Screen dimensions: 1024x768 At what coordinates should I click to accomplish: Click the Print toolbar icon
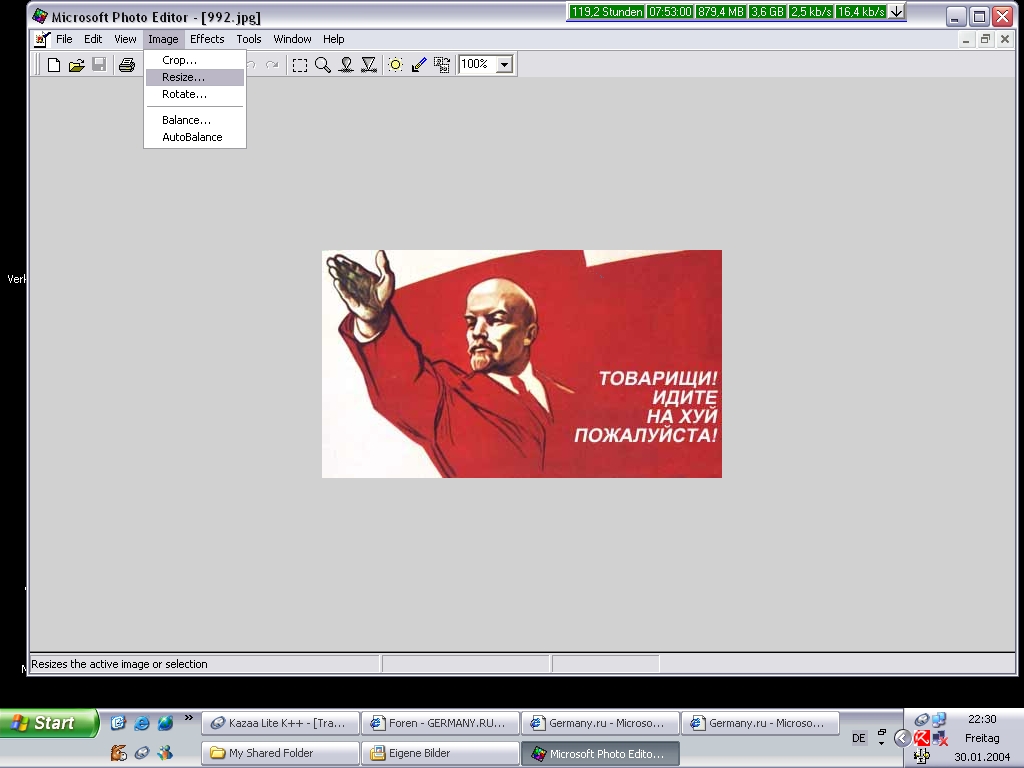coord(127,65)
